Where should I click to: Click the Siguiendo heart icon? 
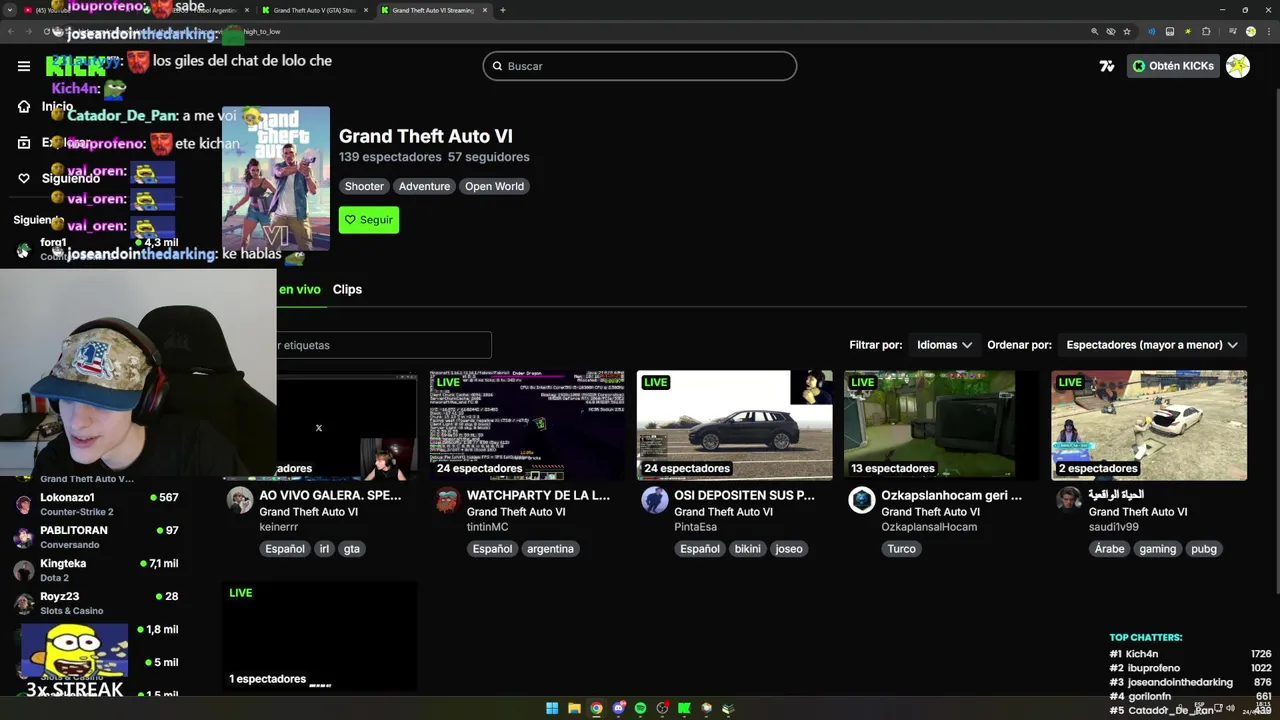24,178
